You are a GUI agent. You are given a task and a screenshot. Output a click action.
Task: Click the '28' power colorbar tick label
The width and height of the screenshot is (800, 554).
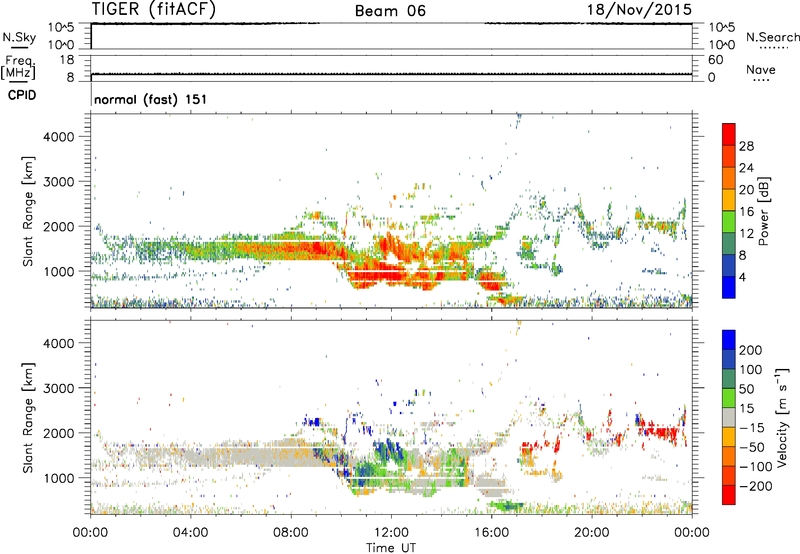(746, 146)
